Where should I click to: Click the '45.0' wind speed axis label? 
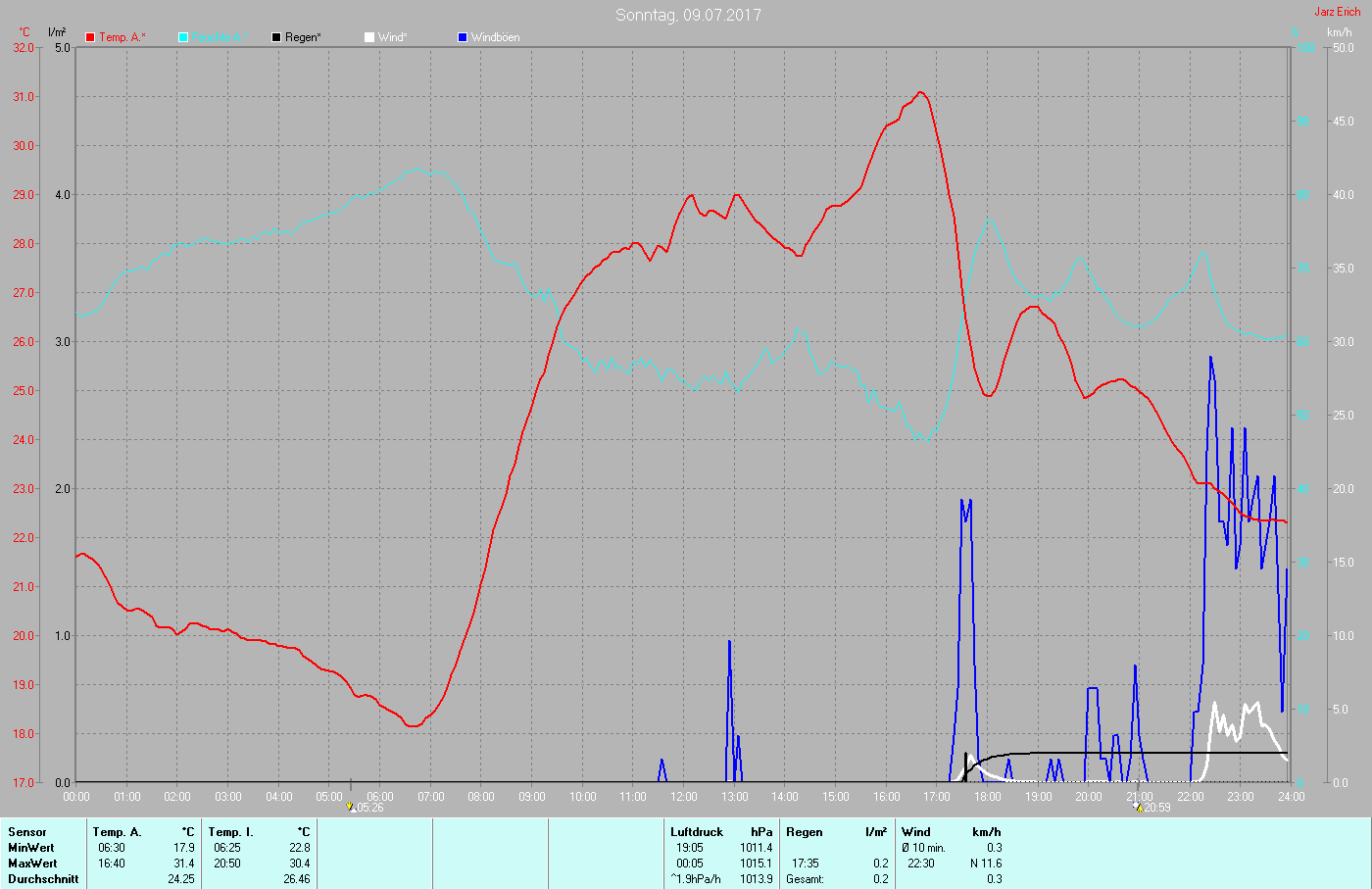coord(1343,122)
